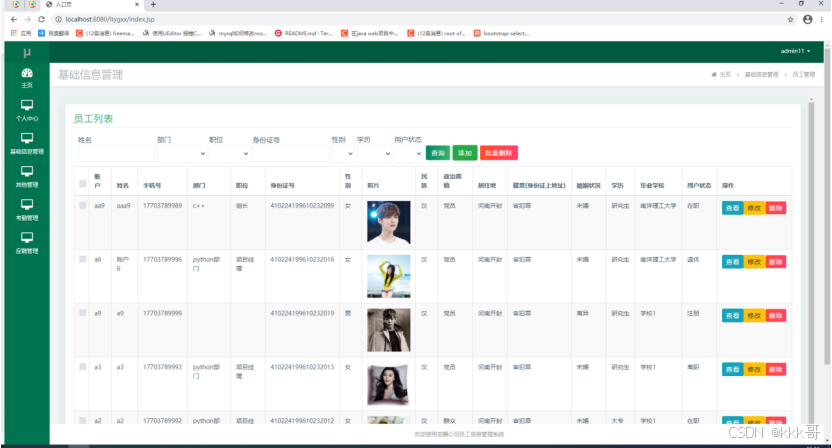Screen dimensions: 832x448
Task: Open Chrome three-dot menu
Action: 822,19
